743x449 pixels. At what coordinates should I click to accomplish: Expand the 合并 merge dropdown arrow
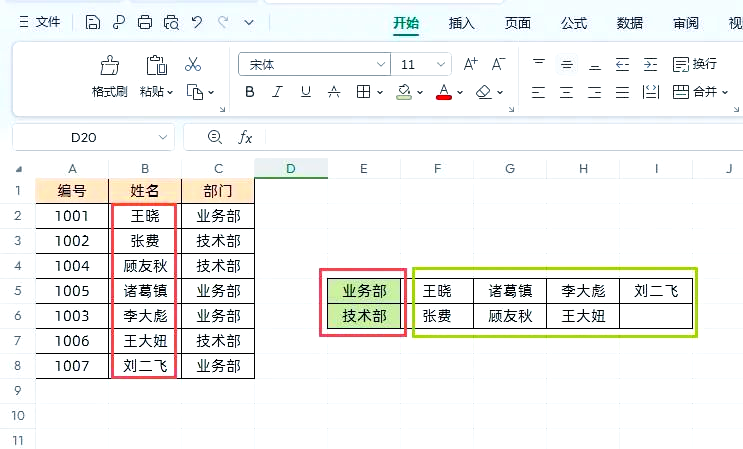click(x=725, y=92)
